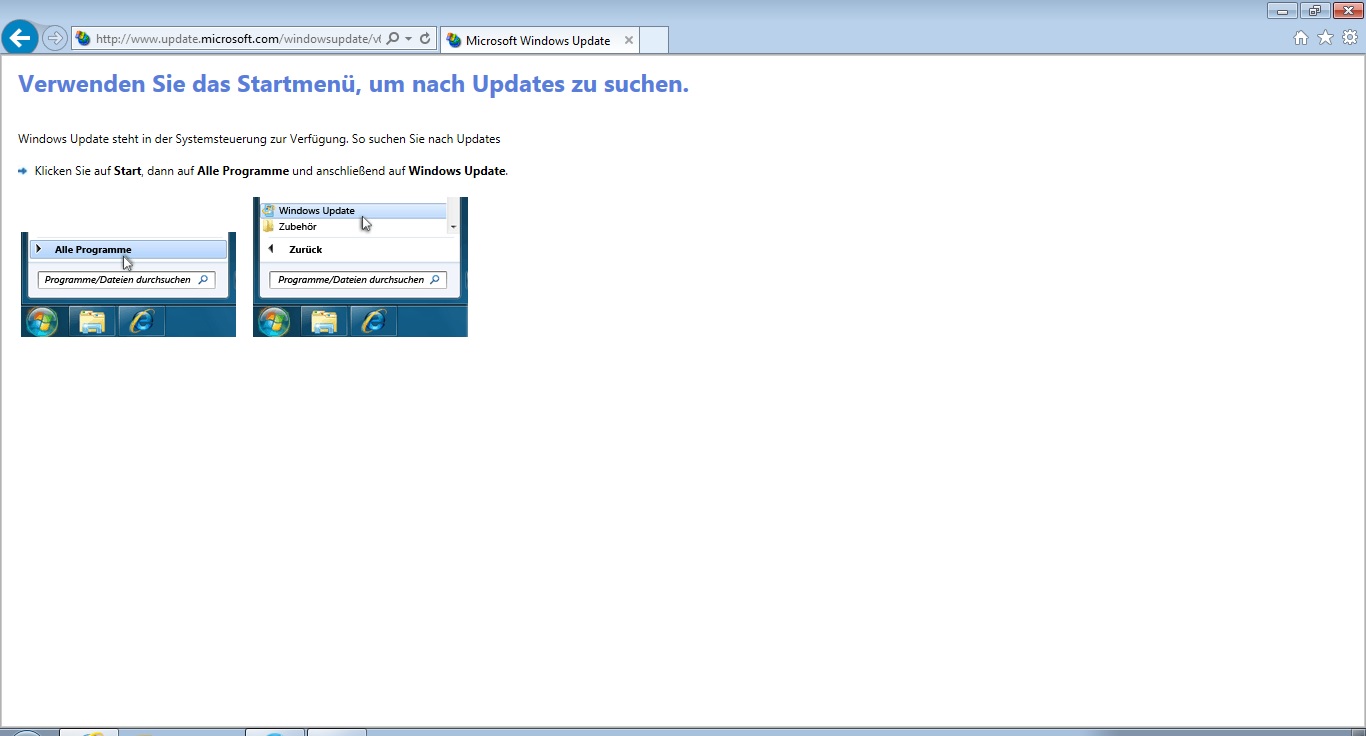Open the Home page icon

[1301, 38]
